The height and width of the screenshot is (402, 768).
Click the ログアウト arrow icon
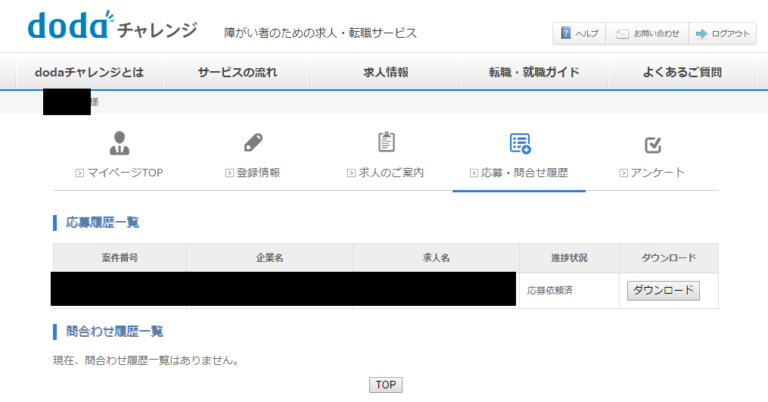coord(702,33)
